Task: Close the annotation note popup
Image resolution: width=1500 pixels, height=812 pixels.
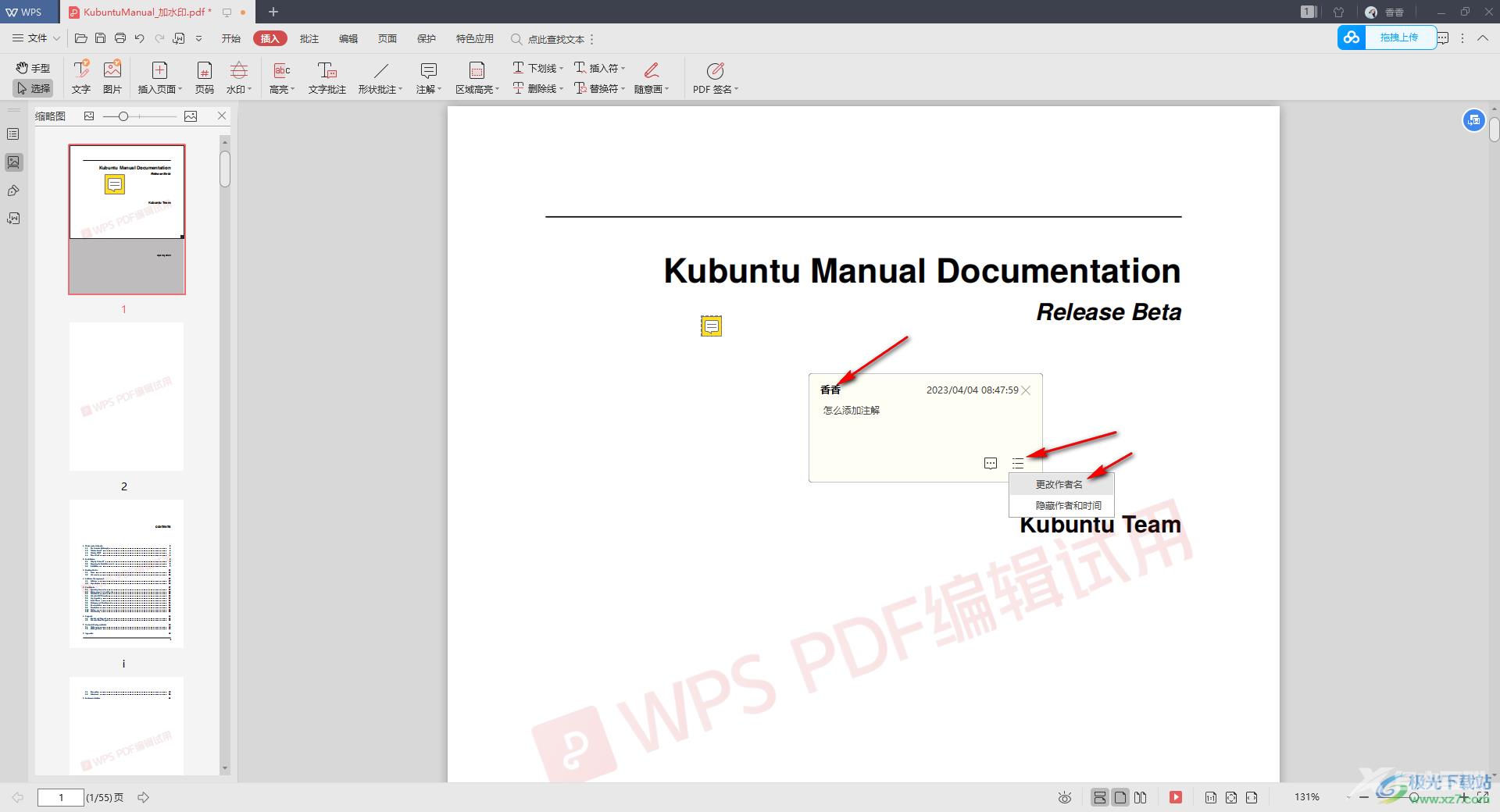Action: coord(1026,390)
